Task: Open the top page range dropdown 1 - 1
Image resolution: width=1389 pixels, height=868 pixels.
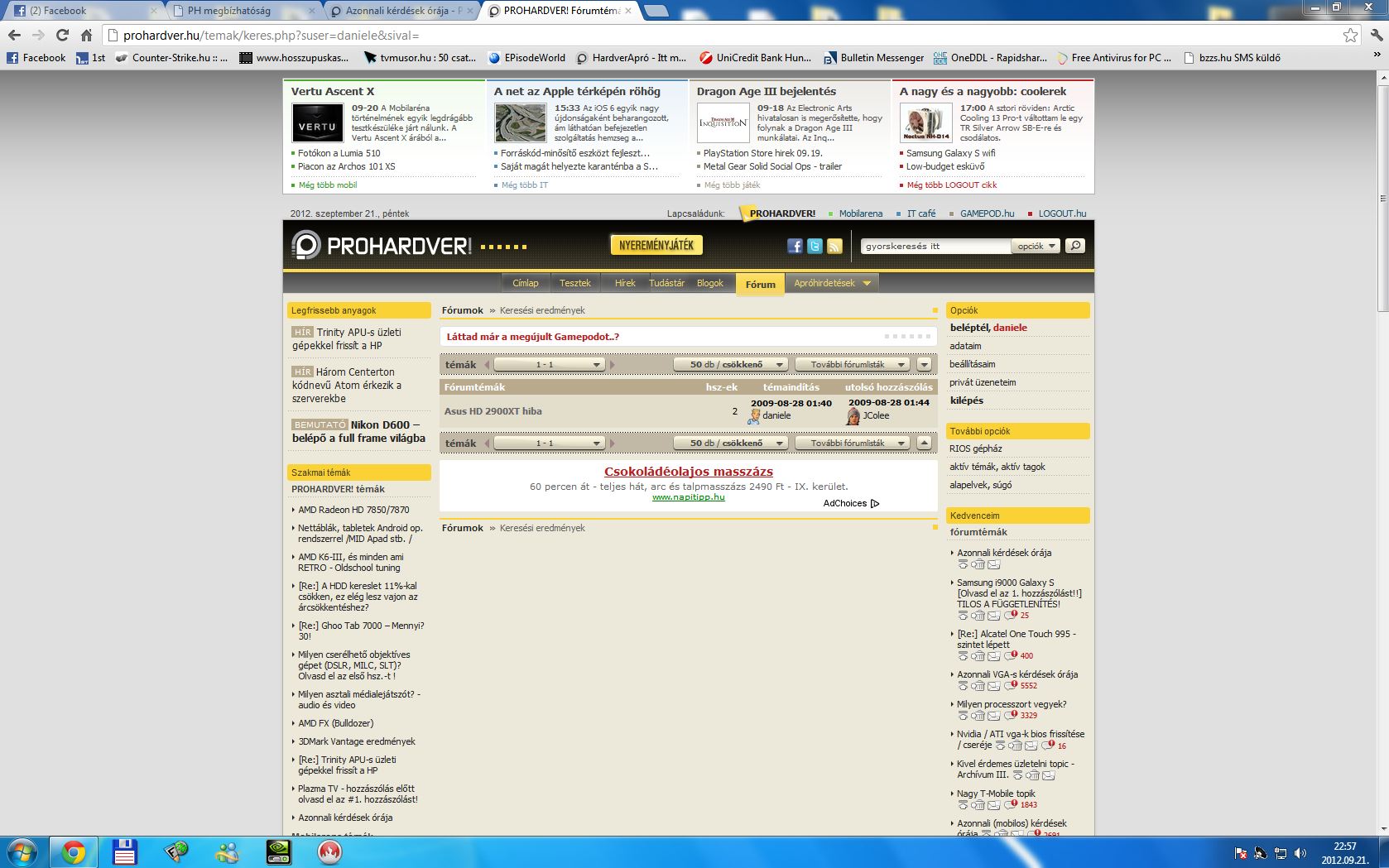Action: (549, 365)
